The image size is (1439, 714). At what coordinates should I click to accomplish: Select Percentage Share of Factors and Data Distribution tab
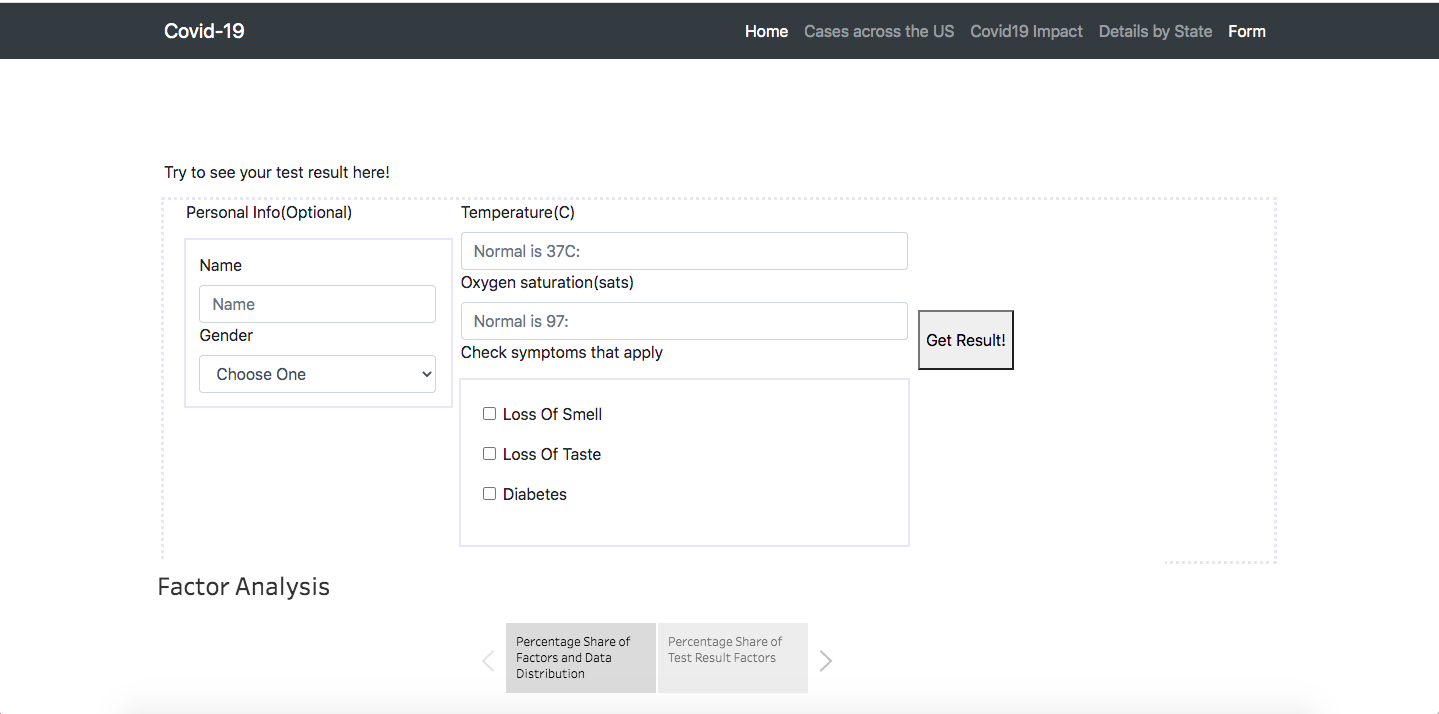tap(580, 658)
